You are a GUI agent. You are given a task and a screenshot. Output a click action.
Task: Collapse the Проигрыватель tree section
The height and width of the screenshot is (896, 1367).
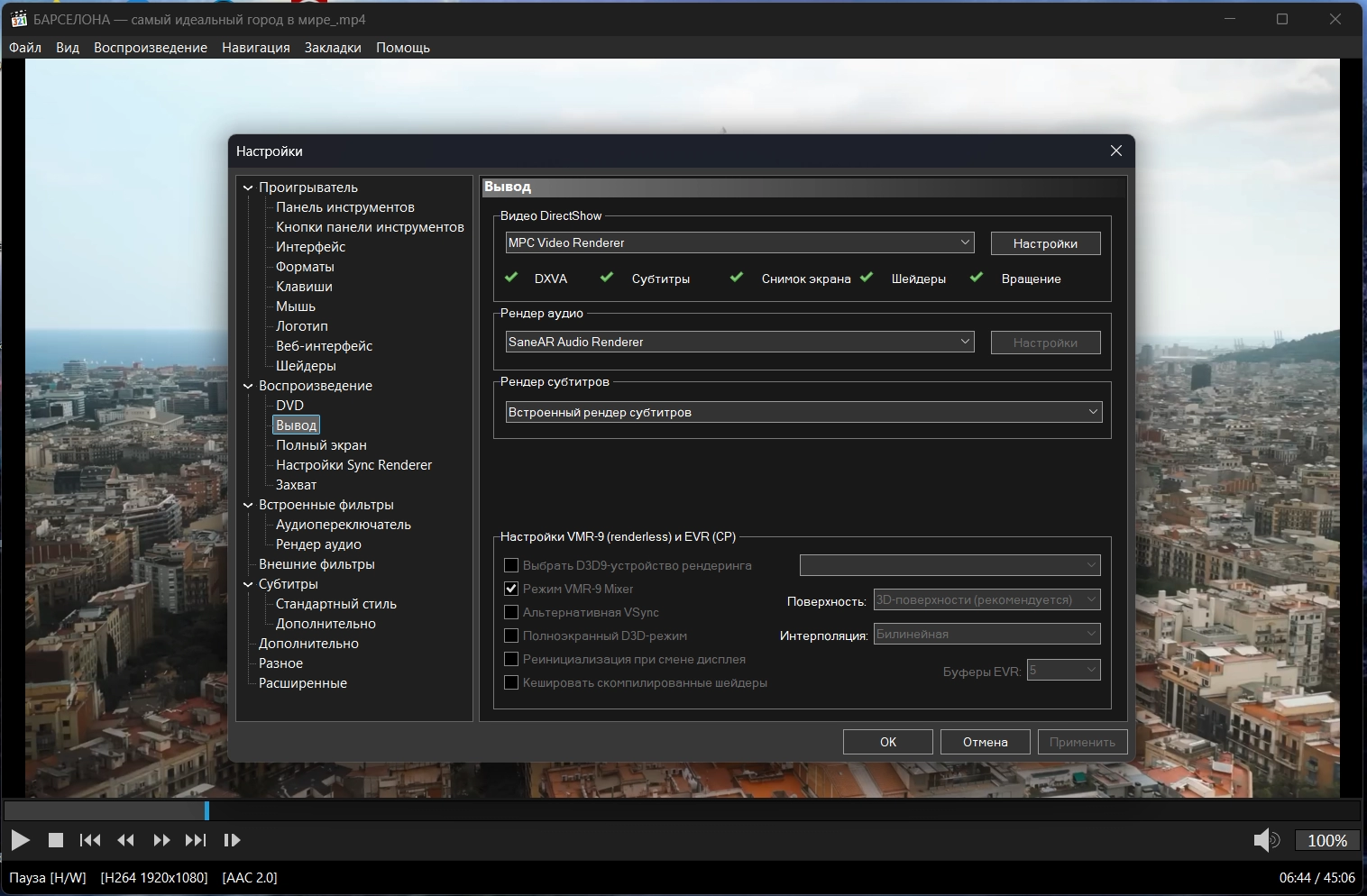click(248, 187)
